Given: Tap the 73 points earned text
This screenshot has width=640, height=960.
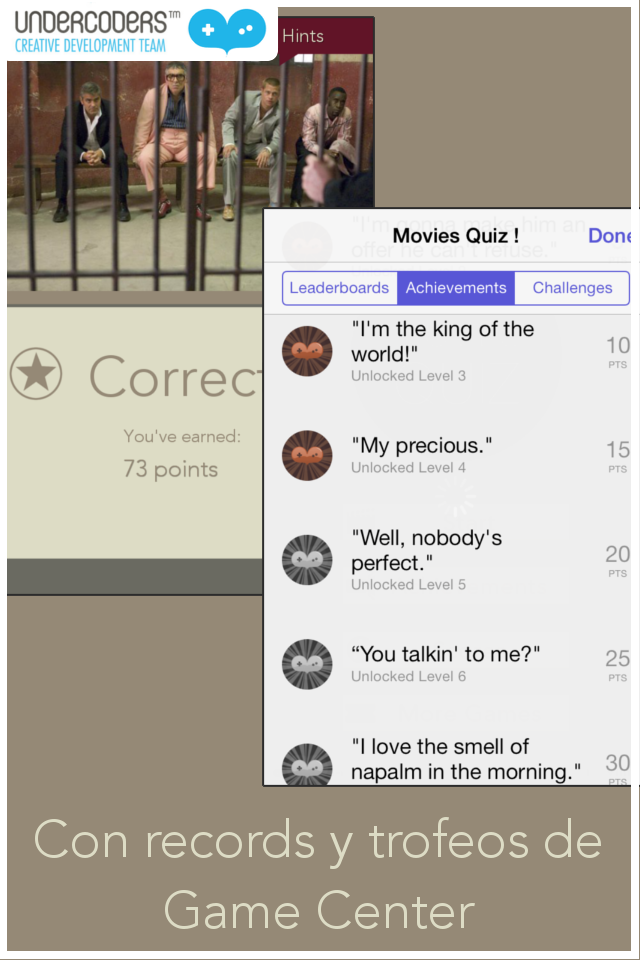Looking at the screenshot, I should pos(170,469).
